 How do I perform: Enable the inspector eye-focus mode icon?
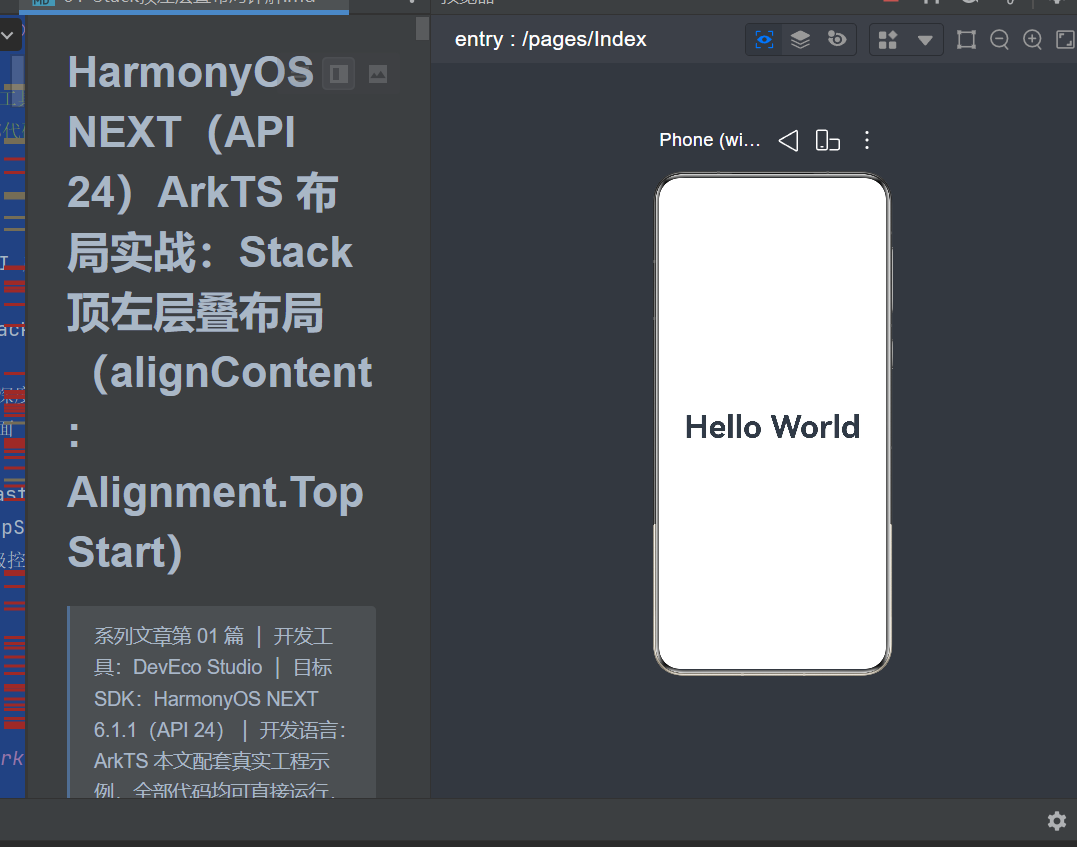pyautogui.click(x=764, y=39)
